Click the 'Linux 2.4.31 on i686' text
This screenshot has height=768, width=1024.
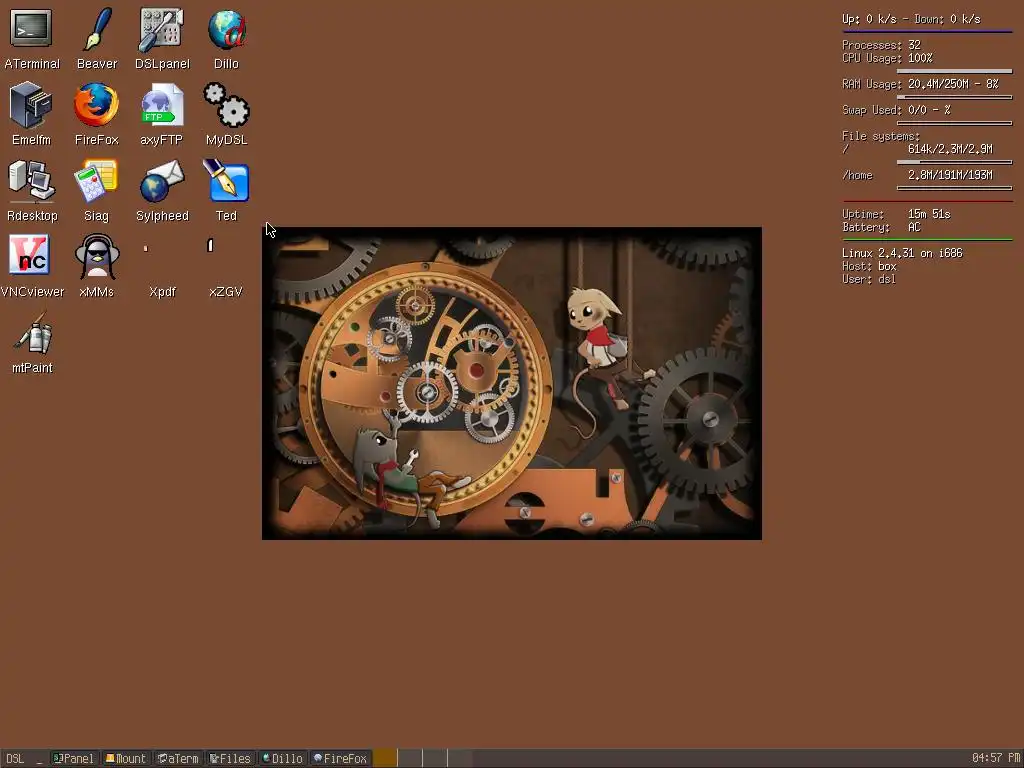[902, 253]
